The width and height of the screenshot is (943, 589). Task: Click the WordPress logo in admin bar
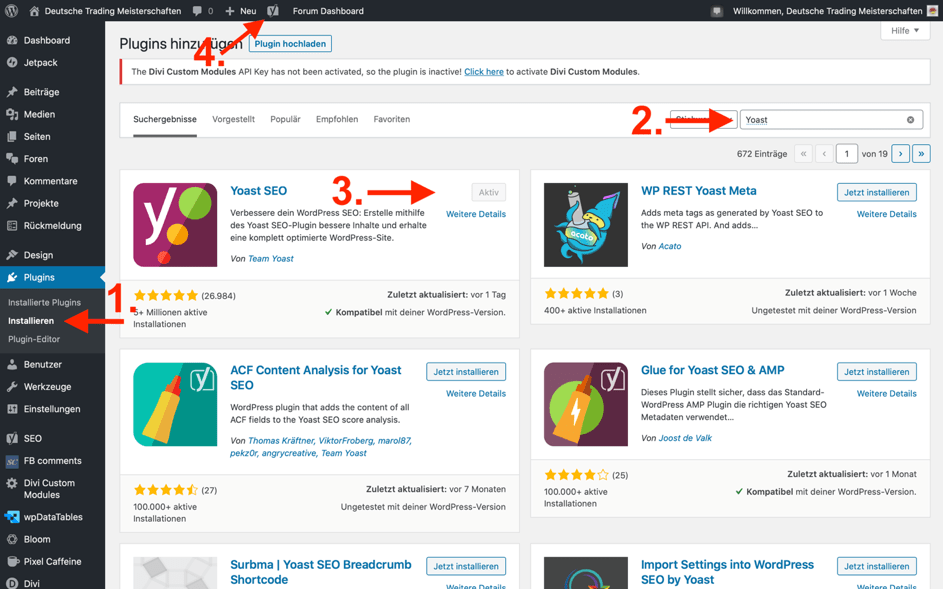pyautogui.click(x=11, y=11)
